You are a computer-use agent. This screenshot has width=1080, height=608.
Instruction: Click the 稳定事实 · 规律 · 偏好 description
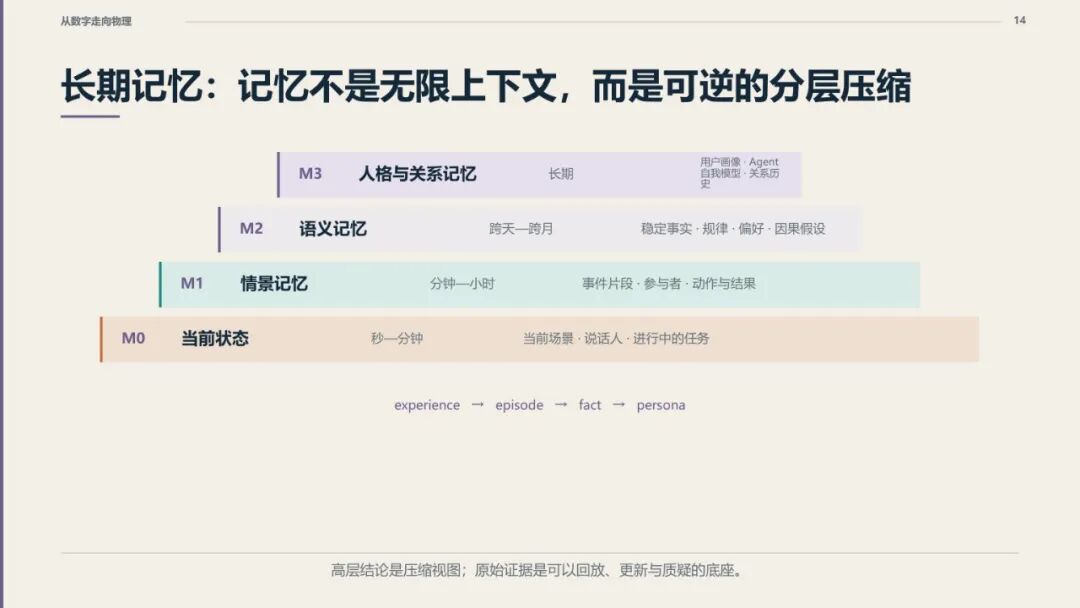click(x=733, y=229)
